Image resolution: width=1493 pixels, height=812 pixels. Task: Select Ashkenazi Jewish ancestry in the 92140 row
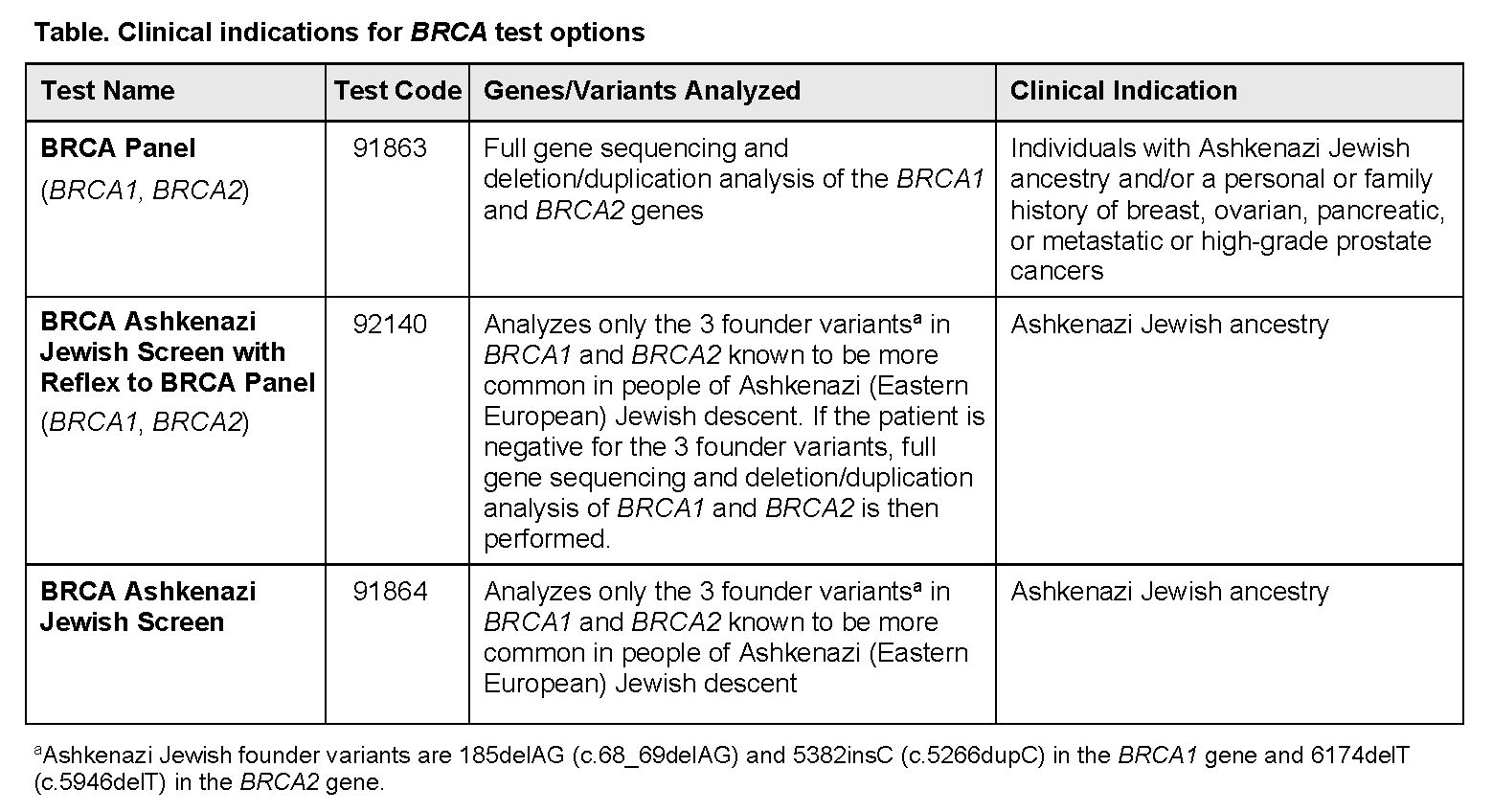point(1169,325)
